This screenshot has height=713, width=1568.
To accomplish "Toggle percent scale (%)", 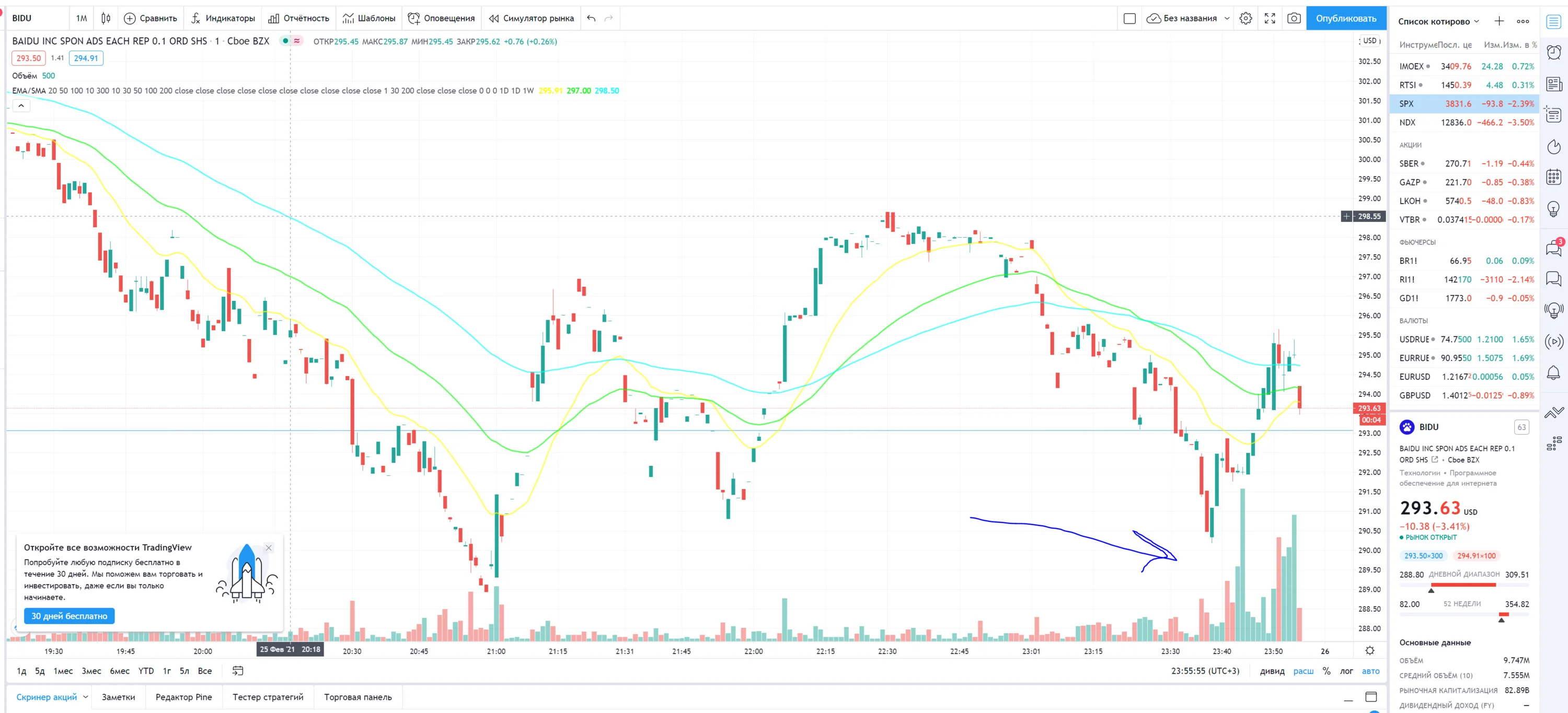I will point(1327,671).
